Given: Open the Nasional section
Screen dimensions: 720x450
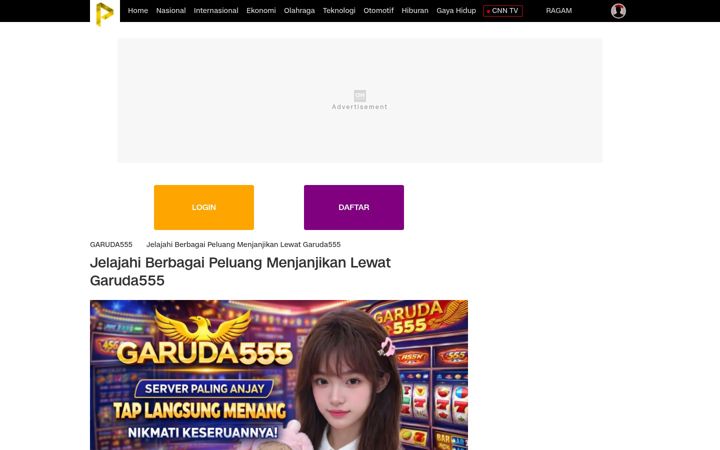Looking at the screenshot, I should (x=171, y=11).
